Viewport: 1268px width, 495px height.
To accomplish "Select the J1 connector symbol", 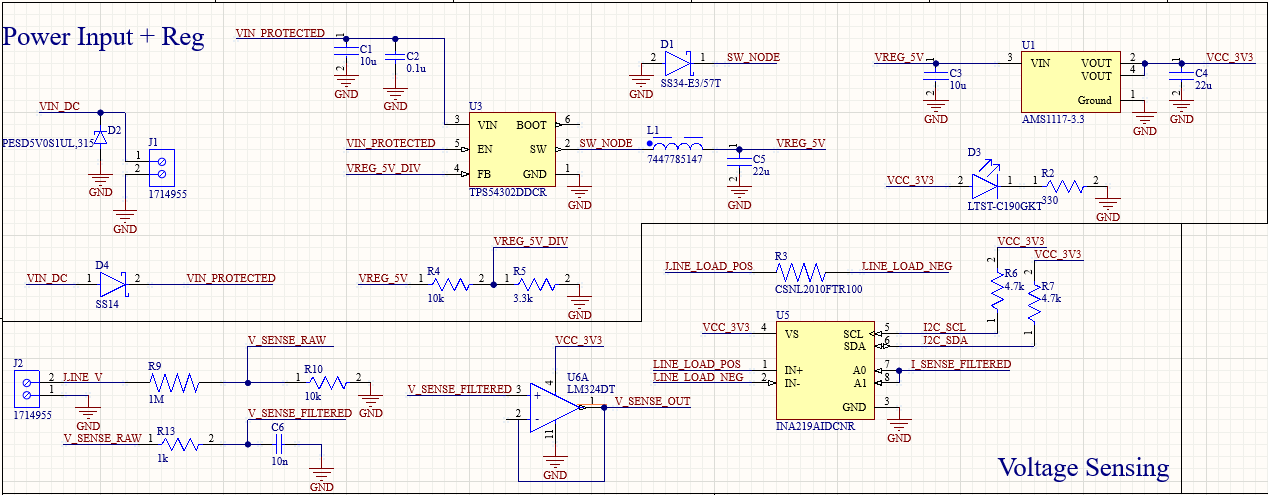I will tap(160, 166).
